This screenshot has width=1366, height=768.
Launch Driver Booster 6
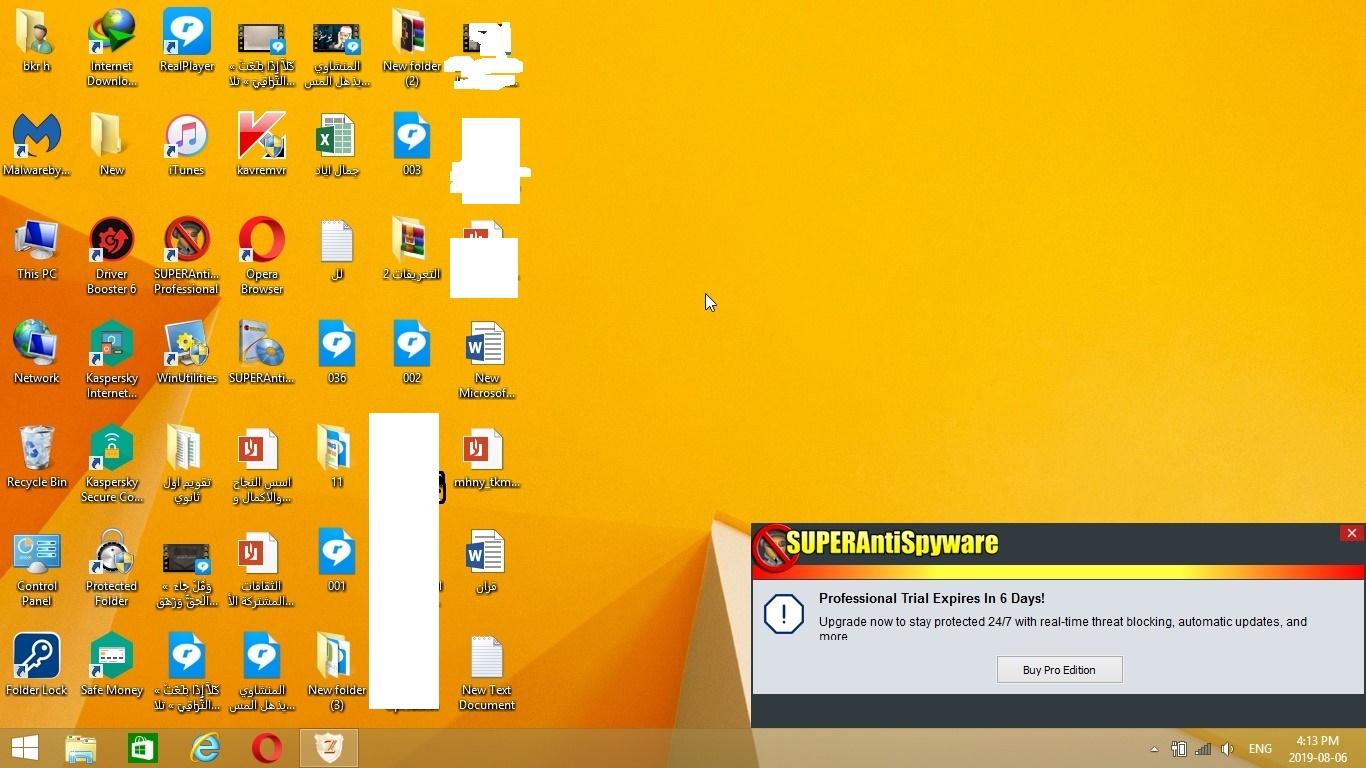pos(112,256)
